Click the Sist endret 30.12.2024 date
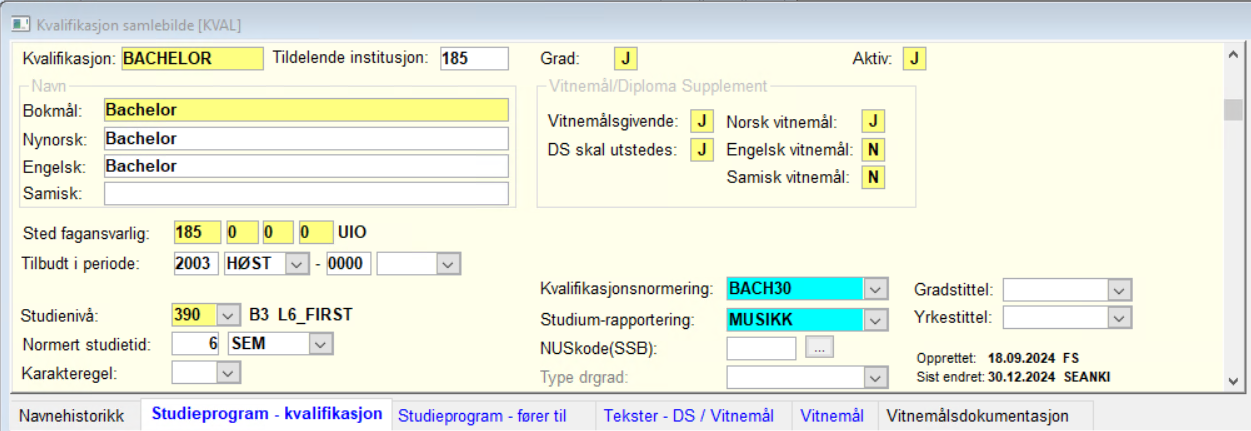 click(x=1022, y=377)
